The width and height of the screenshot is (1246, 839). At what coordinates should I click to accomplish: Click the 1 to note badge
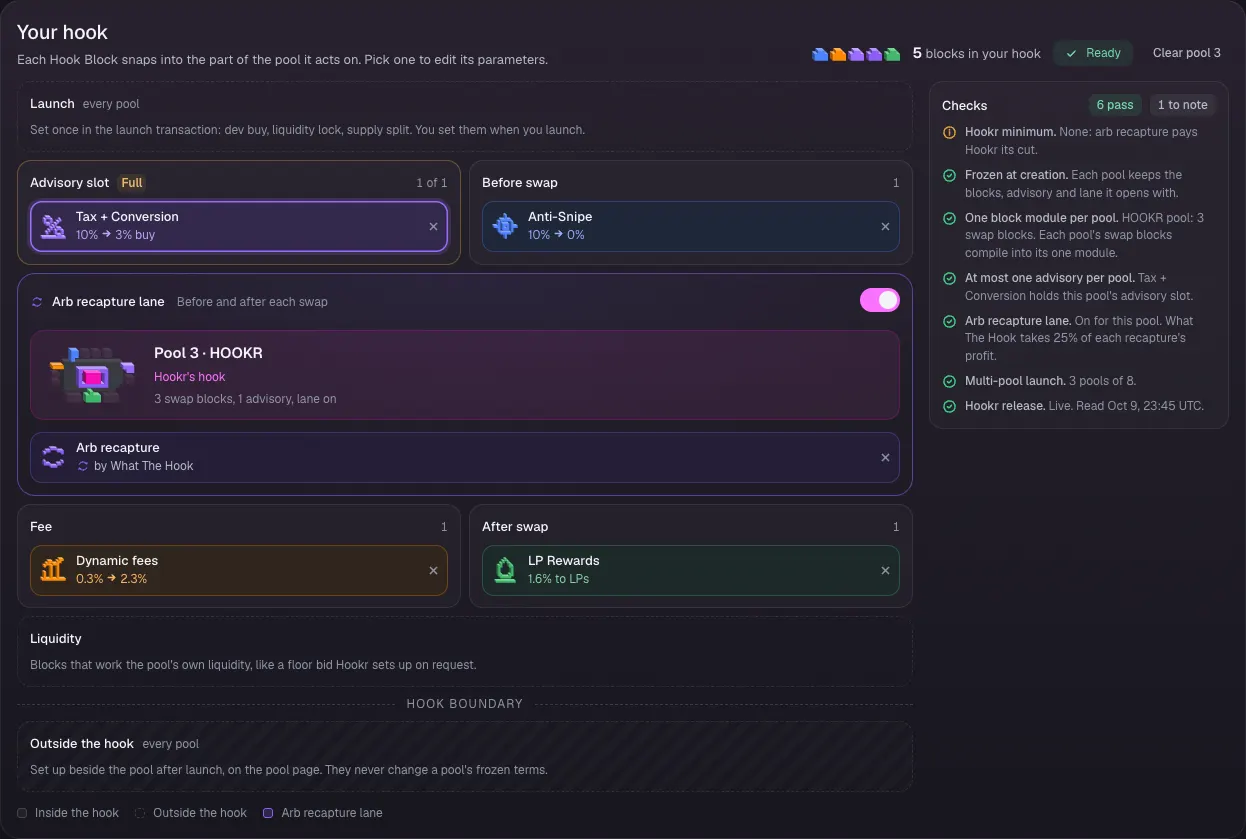[1182, 105]
